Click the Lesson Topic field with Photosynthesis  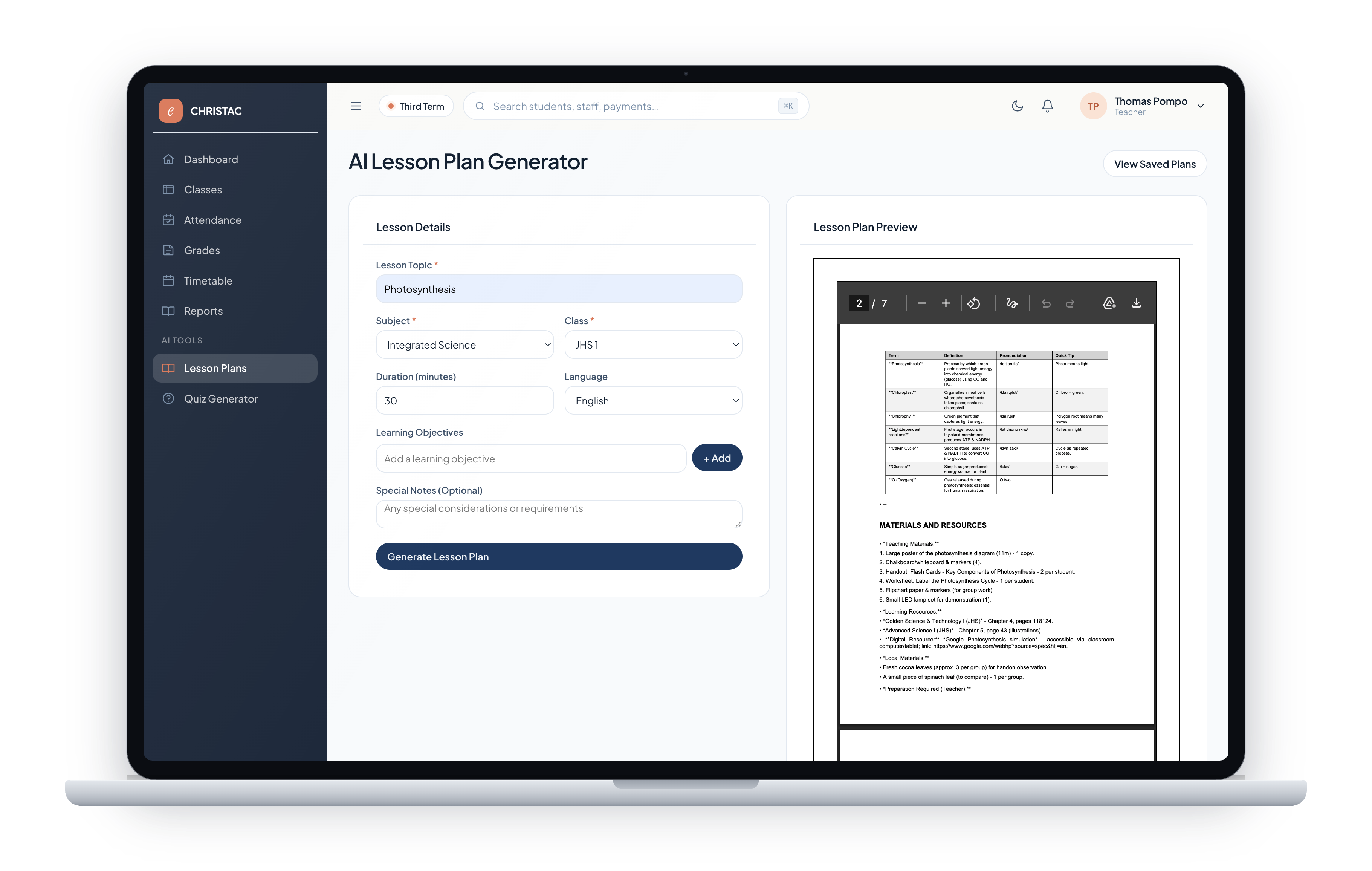[558, 289]
